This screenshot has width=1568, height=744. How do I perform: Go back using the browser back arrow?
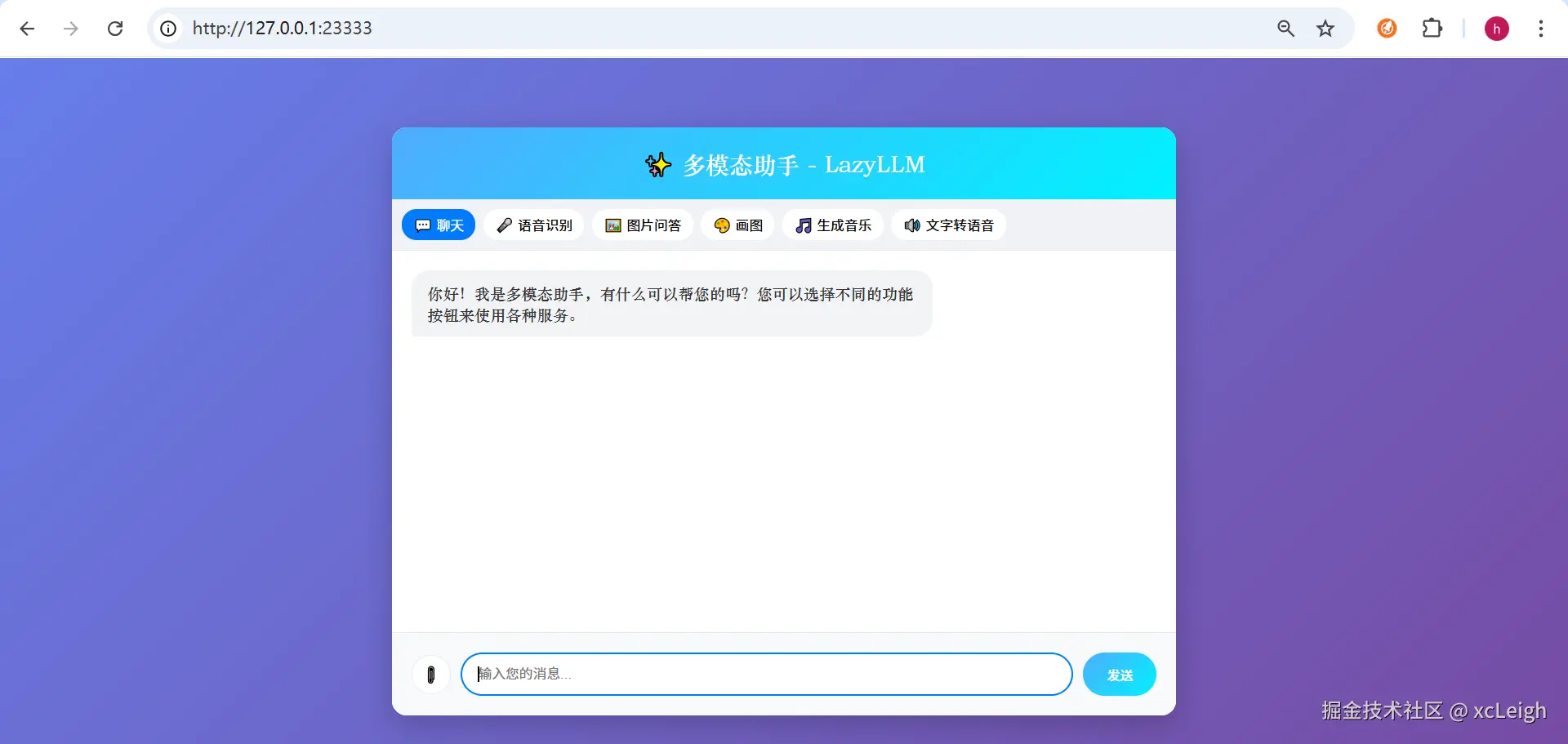[x=27, y=29]
